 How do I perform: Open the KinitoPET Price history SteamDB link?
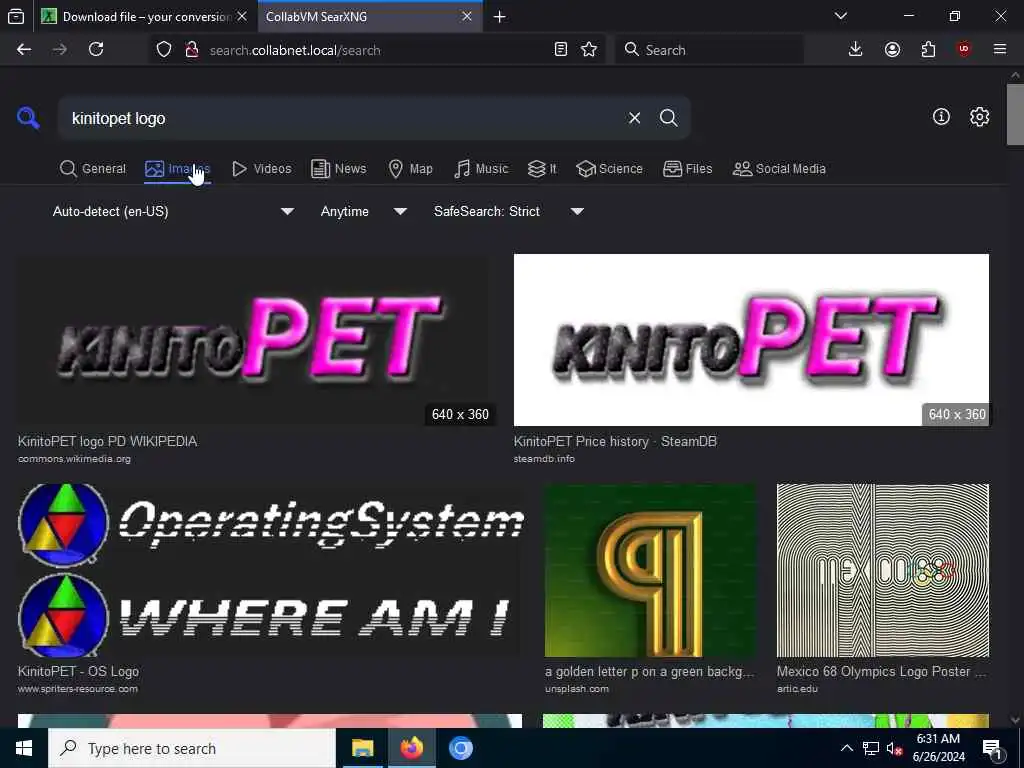[615, 441]
